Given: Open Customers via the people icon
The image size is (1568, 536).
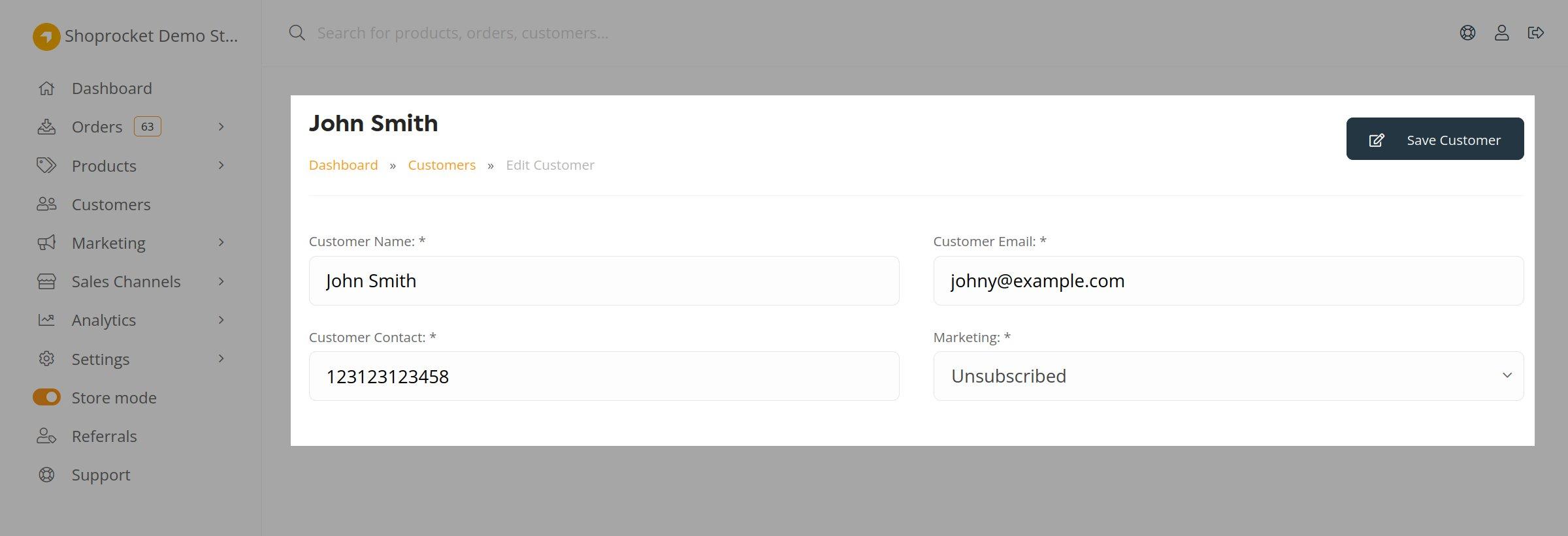Looking at the screenshot, I should tap(46, 204).
